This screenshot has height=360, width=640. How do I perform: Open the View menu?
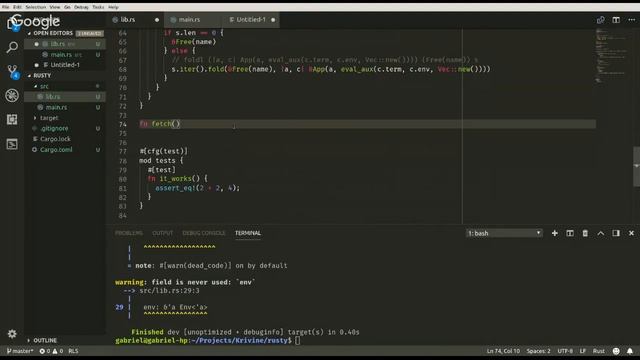pos(55,7)
